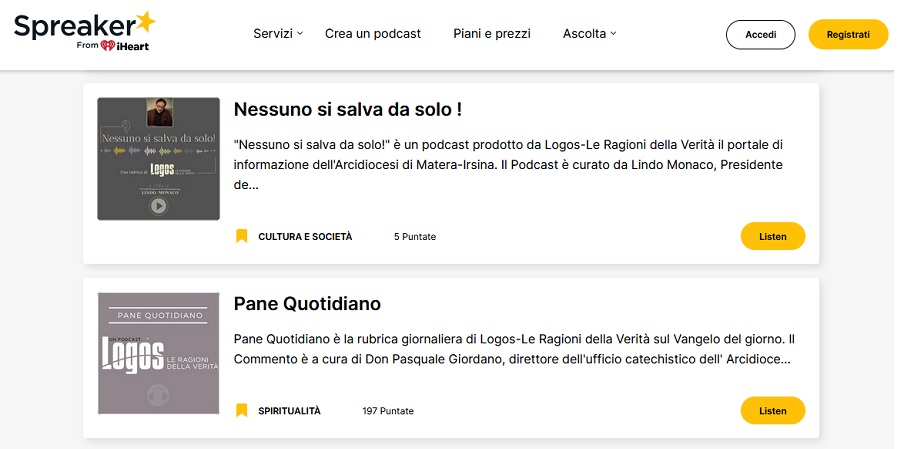The height and width of the screenshot is (449, 900).
Task: Expand the Ascolta dropdown menu
Action: point(589,34)
